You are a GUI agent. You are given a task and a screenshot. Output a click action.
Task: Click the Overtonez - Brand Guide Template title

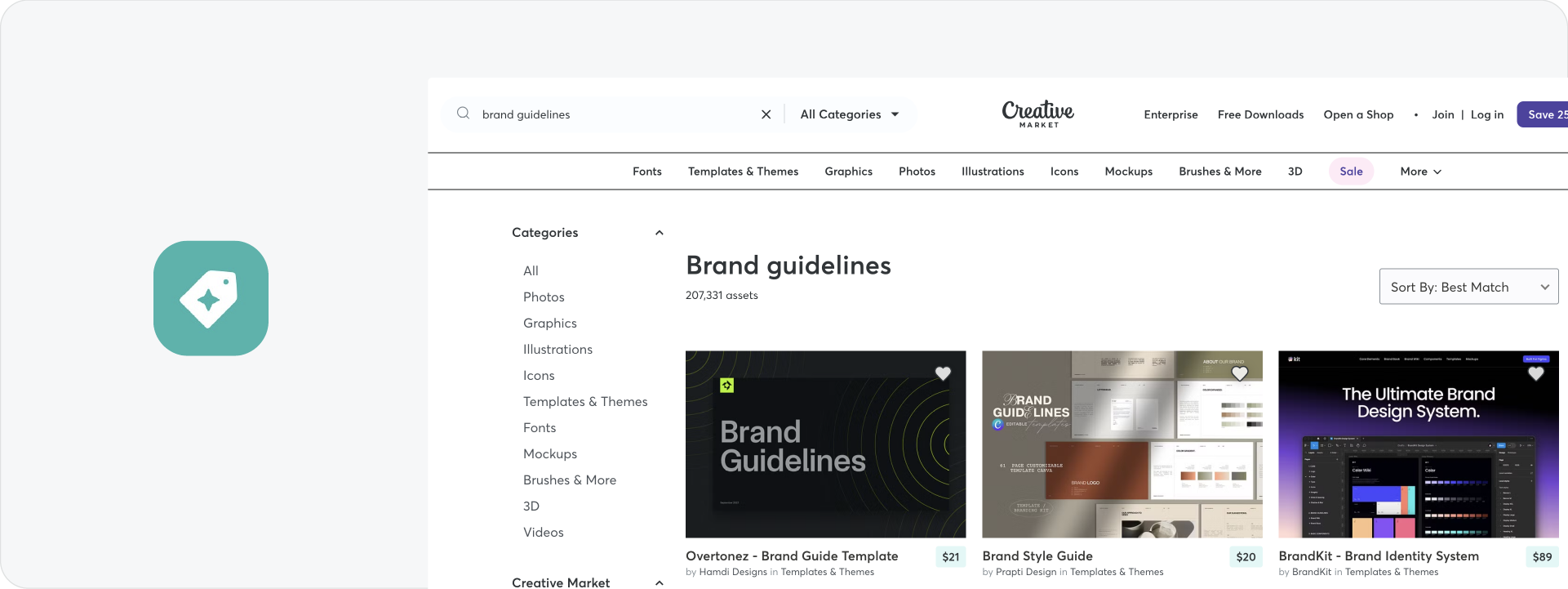point(792,556)
